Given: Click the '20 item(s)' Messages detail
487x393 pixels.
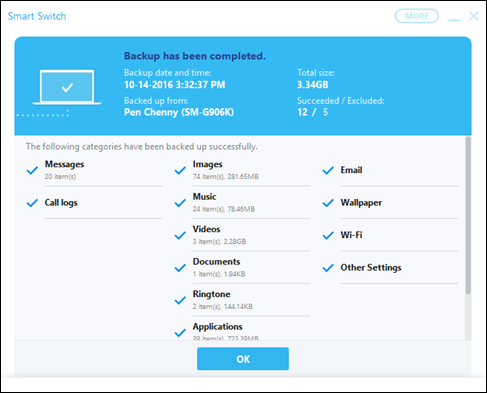Looking at the screenshot, I should pyautogui.click(x=60, y=177).
